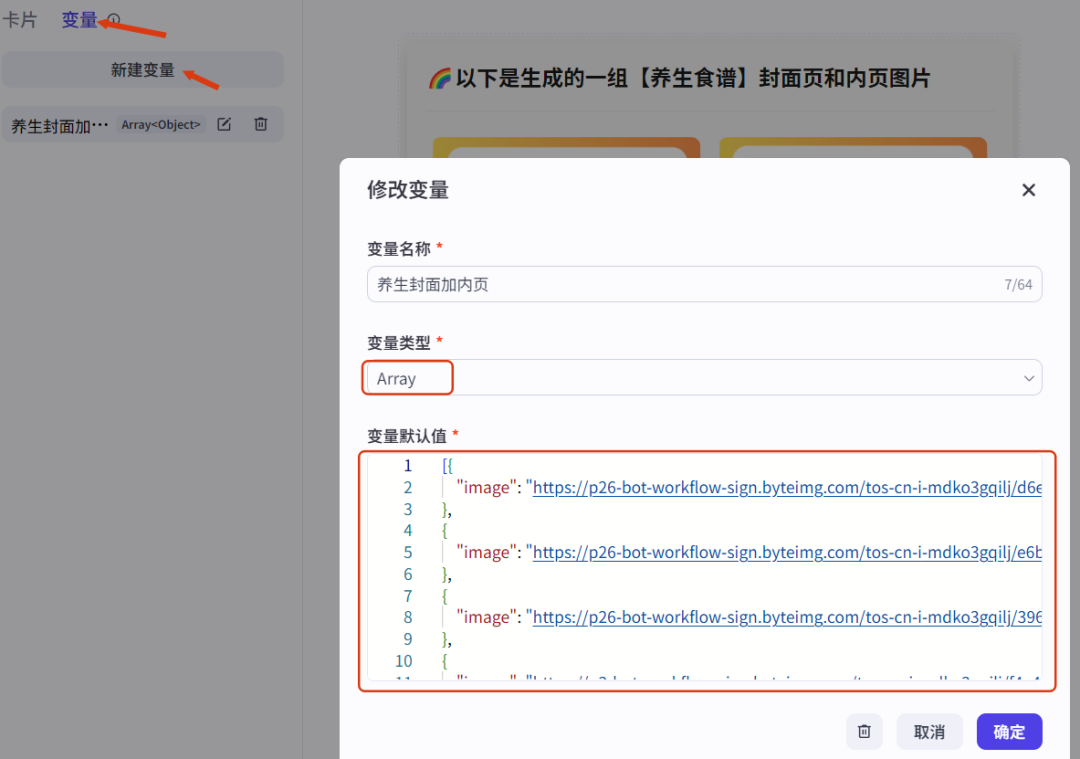Click the trash icon in dialog footer
The height and width of the screenshot is (759, 1080).
click(x=864, y=731)
